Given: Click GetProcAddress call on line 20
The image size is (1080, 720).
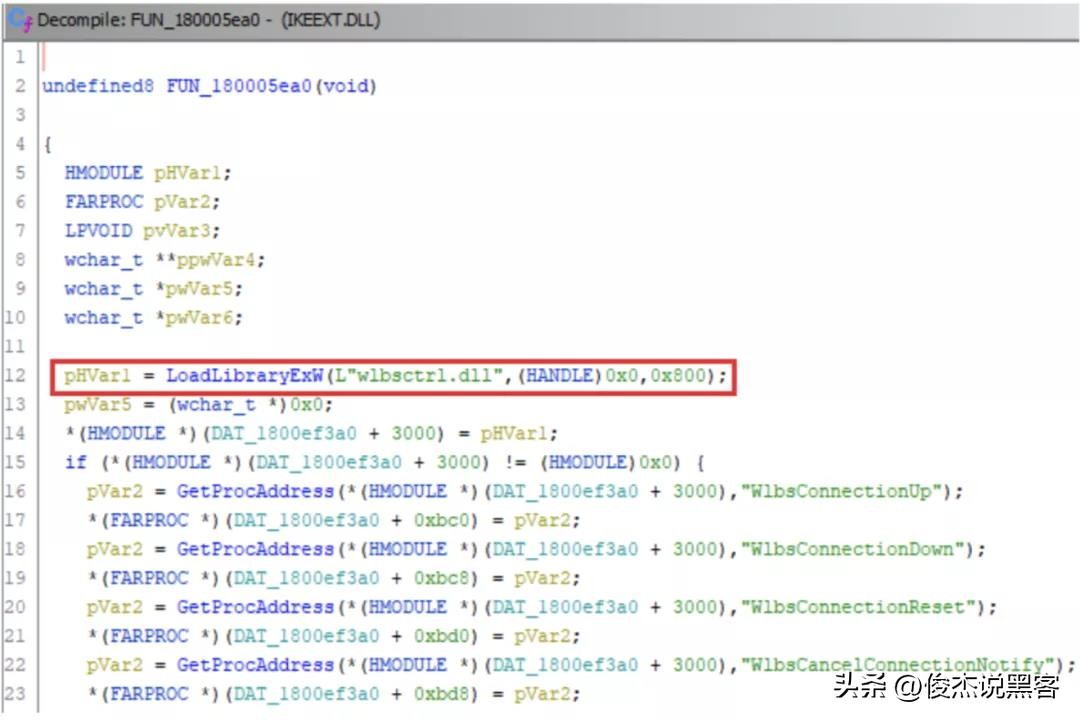Looking at the screenshot, I should (x=255, y=607).
